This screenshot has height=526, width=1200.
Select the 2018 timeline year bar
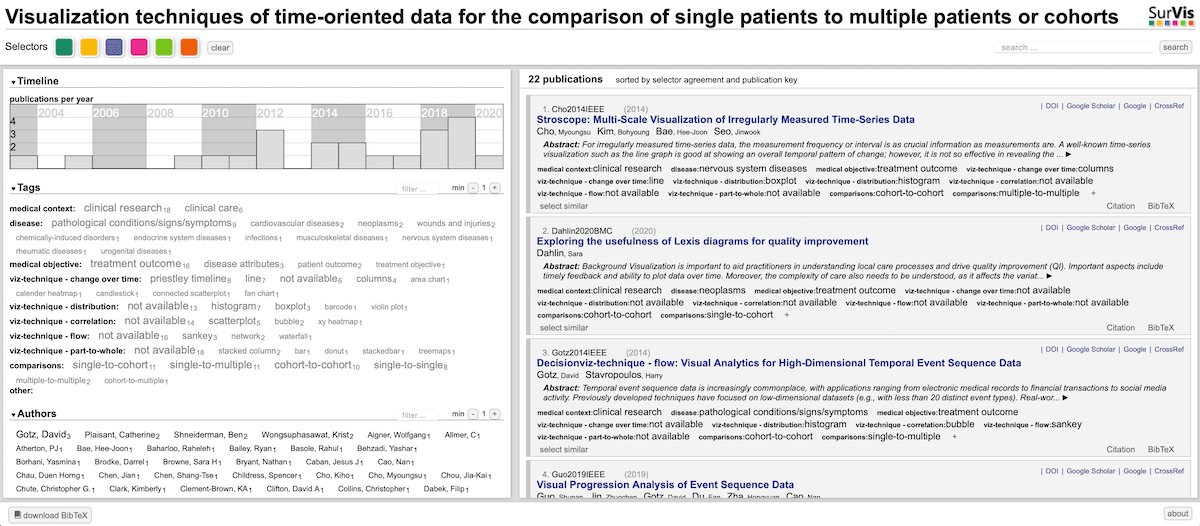click(434, 136)
